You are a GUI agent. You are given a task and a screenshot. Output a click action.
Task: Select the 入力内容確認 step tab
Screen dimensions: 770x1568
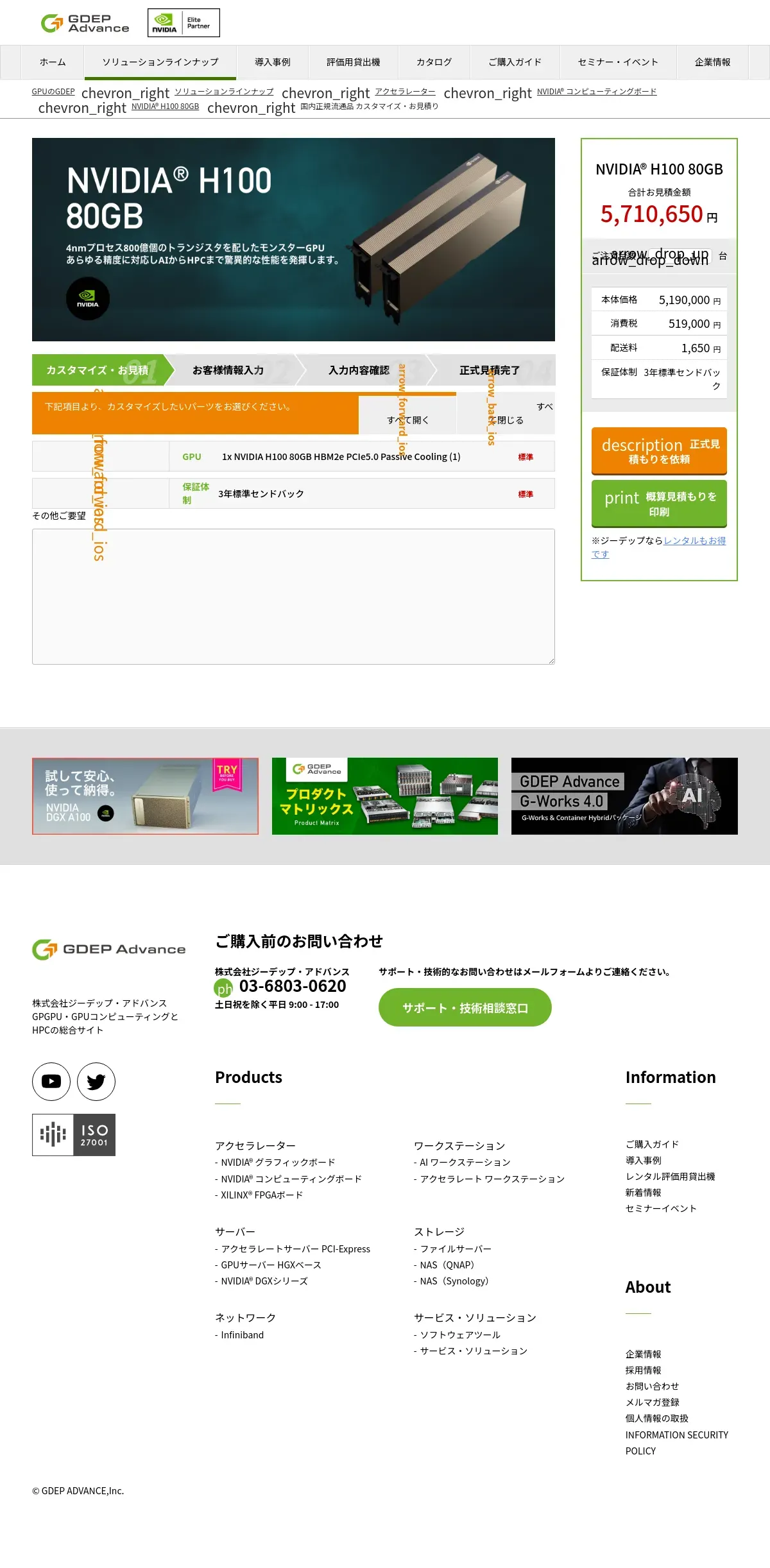(x=359, y=370)
